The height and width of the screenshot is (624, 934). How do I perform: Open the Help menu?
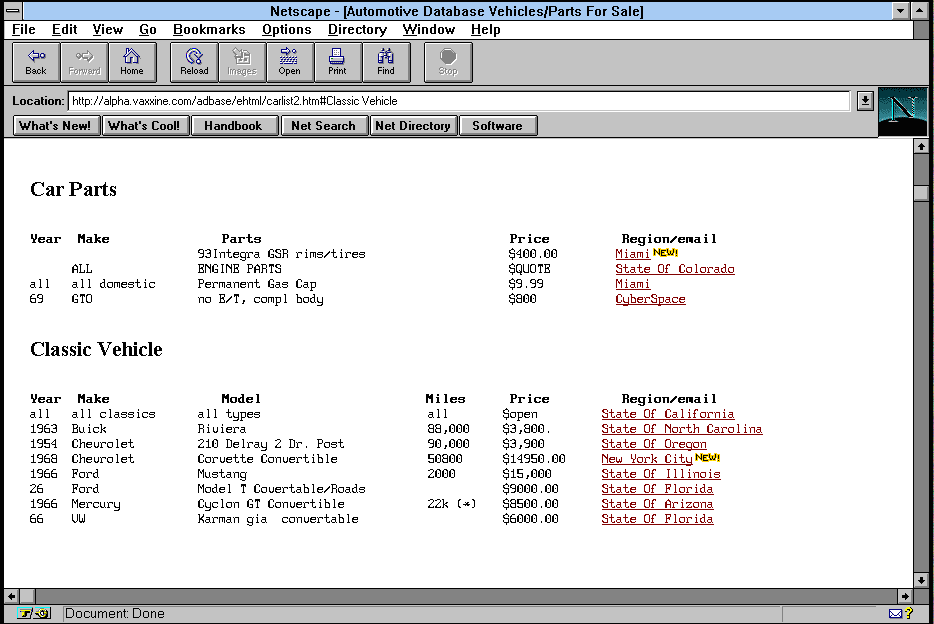[485, 30]
